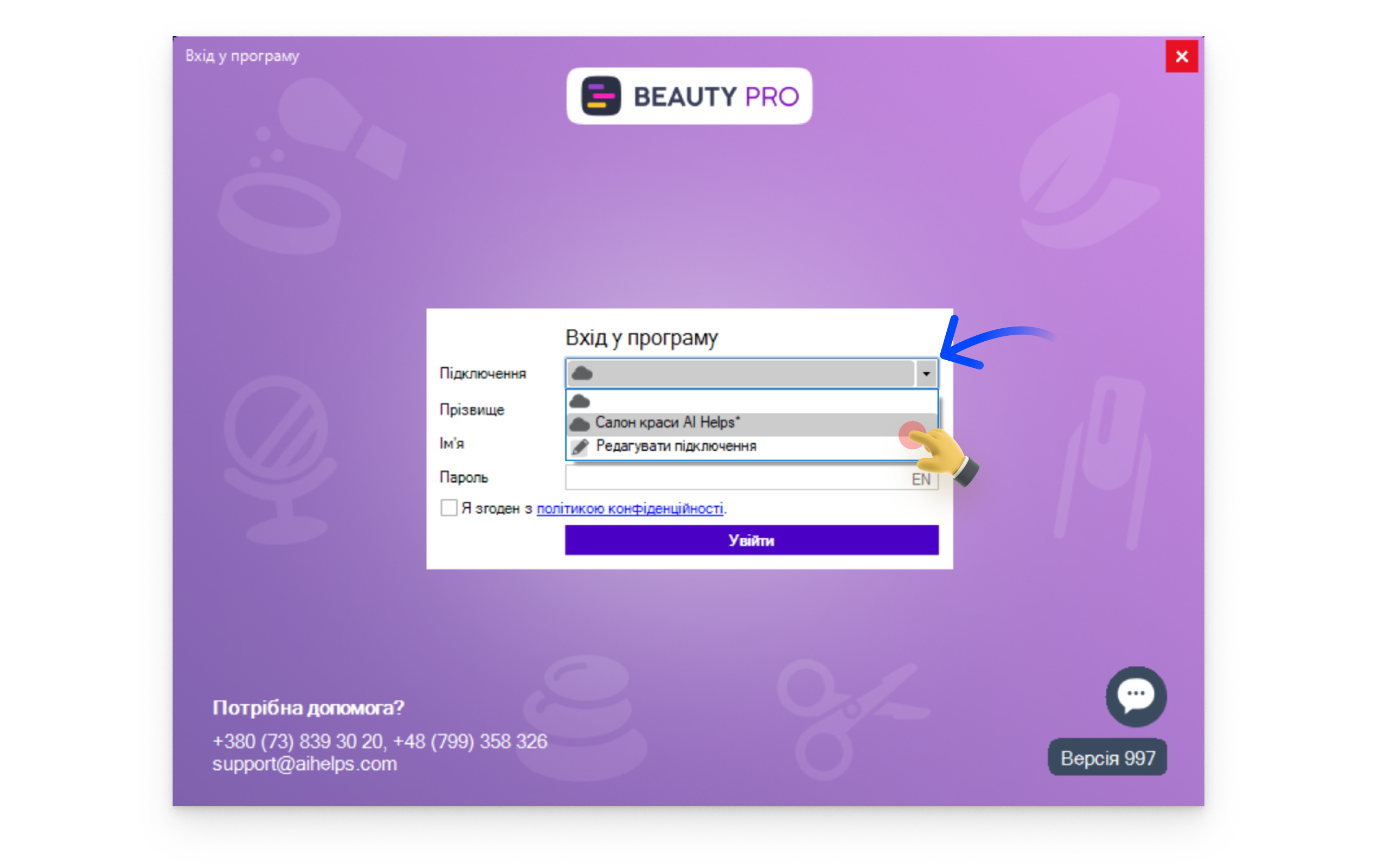Image resolution: width=1389 pixels, height=868 pixels.
Task: Click the support@aihelps.com email text
Action: point(305,764)
